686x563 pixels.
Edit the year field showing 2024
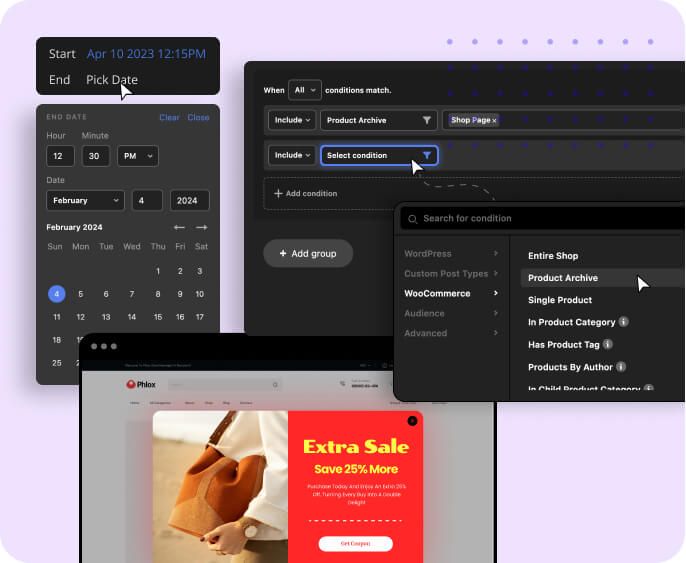coord(189,200)
